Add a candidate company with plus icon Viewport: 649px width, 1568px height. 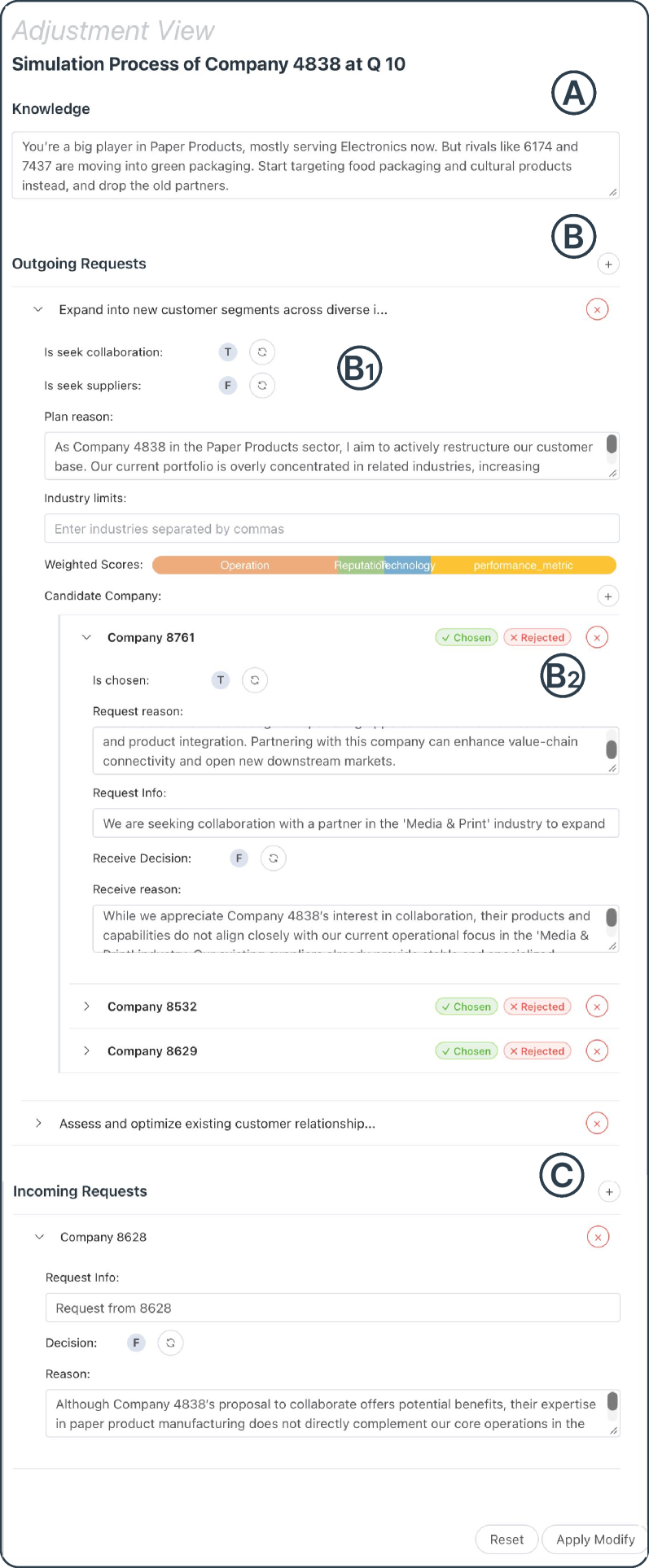pyautogui.click(x=607, y=596)
